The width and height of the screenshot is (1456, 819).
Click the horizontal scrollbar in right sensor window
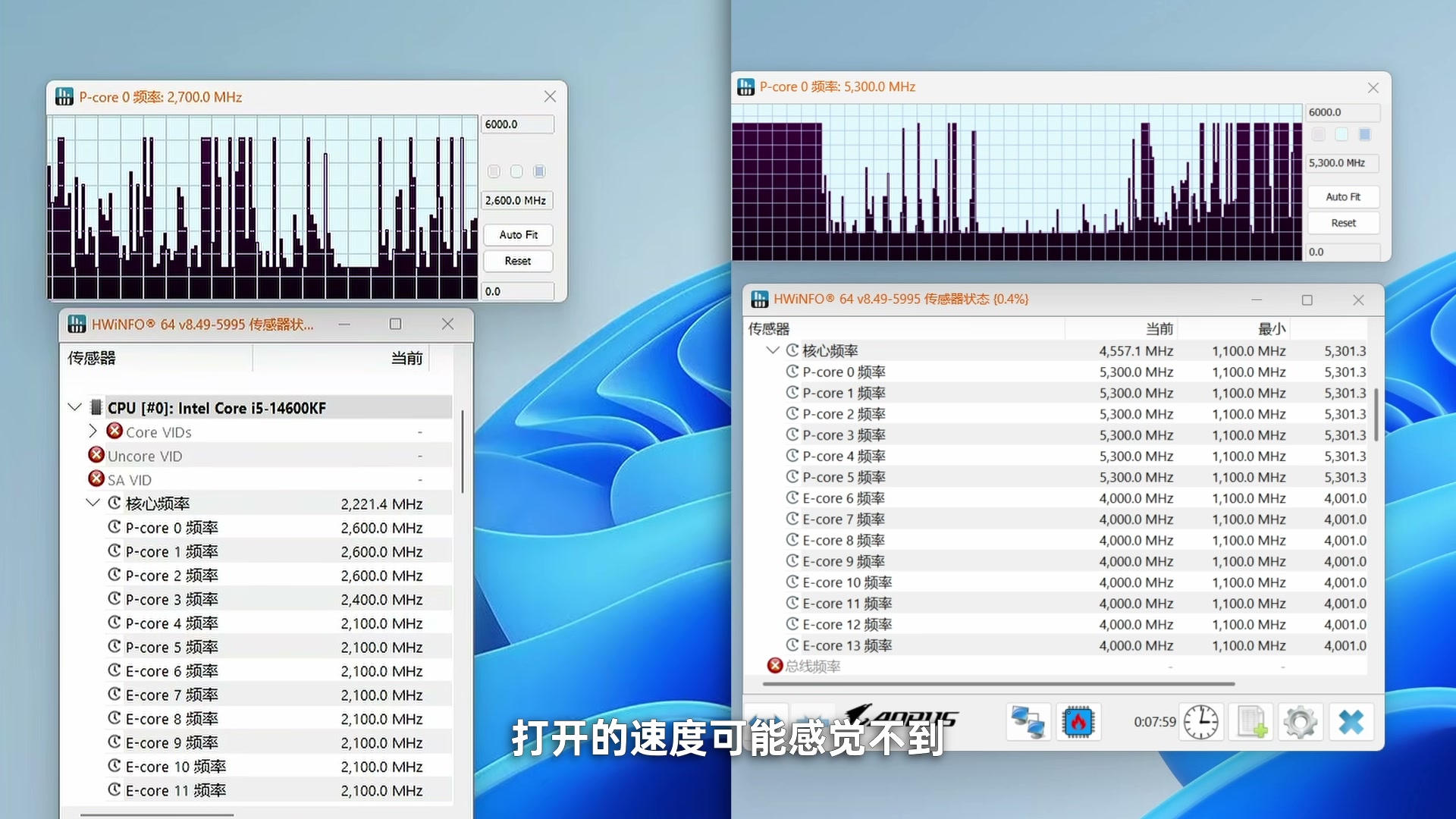[999, 683]
